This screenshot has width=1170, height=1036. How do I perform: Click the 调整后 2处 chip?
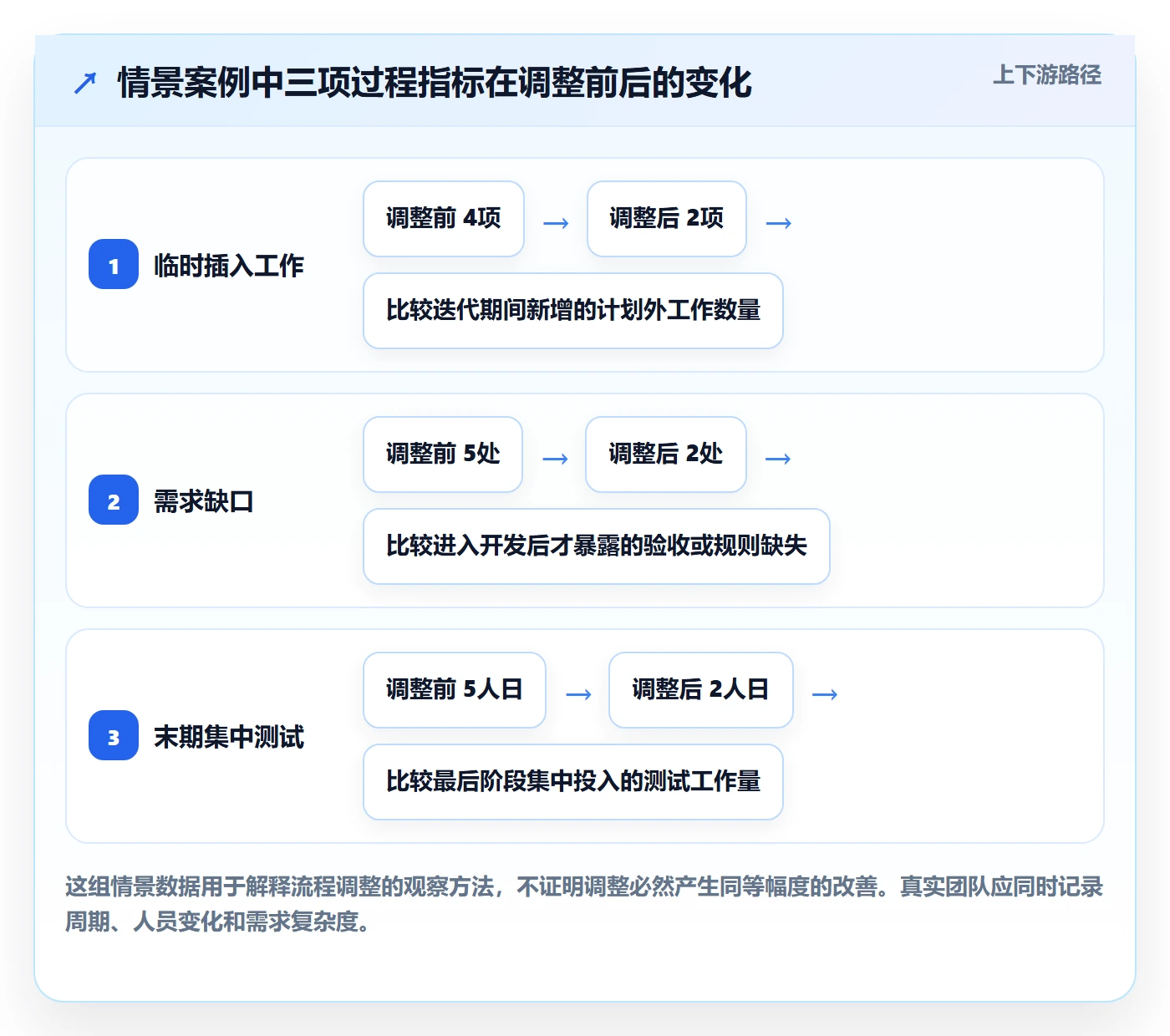pyautogui.click(x=666, y=455)
